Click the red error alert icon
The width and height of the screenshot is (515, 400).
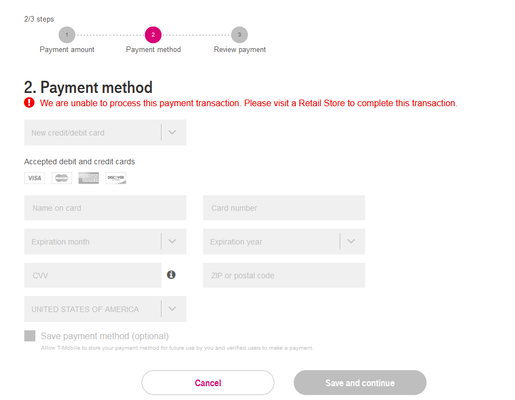29,103
